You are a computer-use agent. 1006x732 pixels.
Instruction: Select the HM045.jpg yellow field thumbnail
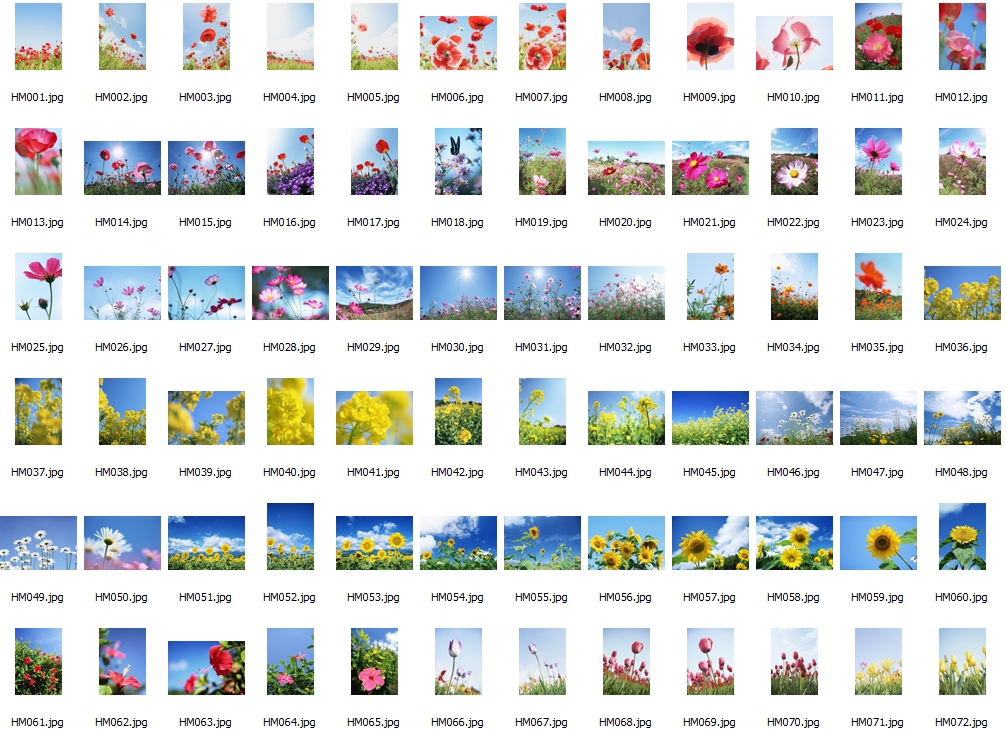[x=710, y=417]
